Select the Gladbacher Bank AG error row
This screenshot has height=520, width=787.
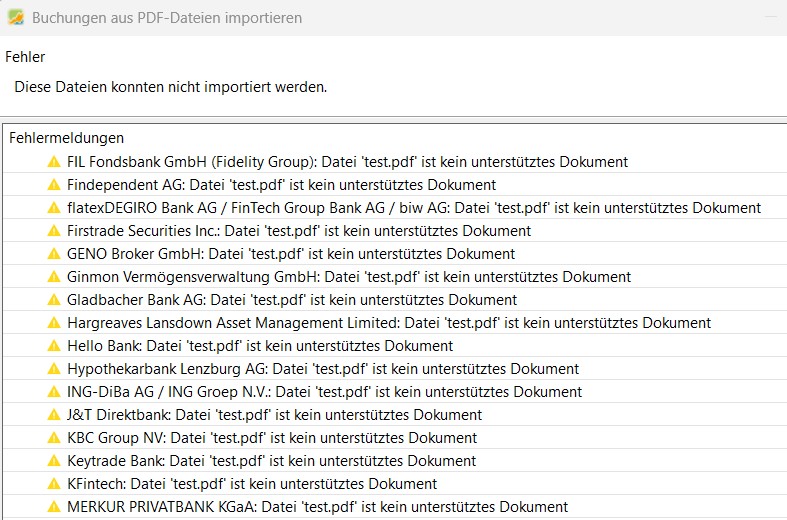pyautogui.click(x=291, y=300)
